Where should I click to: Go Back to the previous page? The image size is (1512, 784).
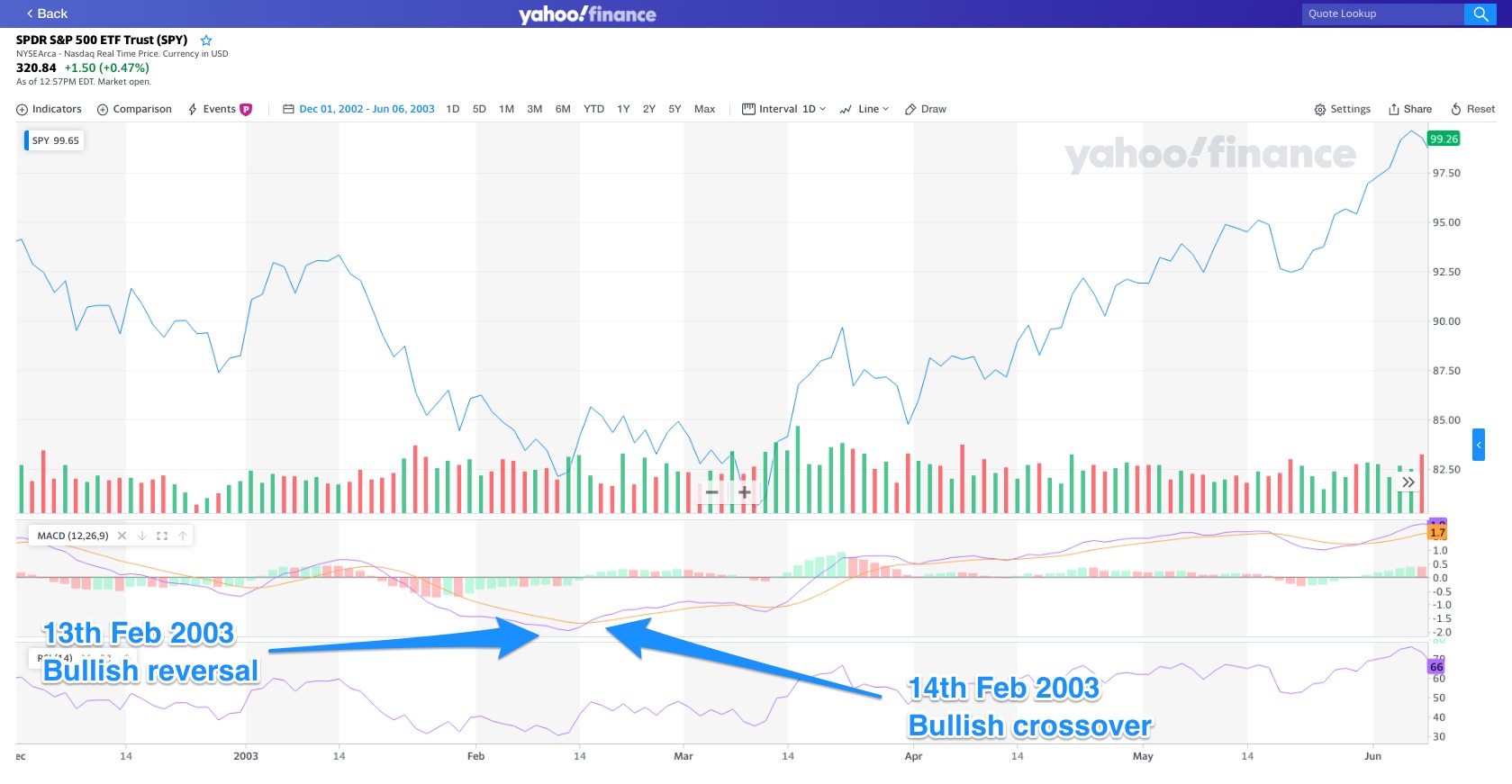[47, 14]
